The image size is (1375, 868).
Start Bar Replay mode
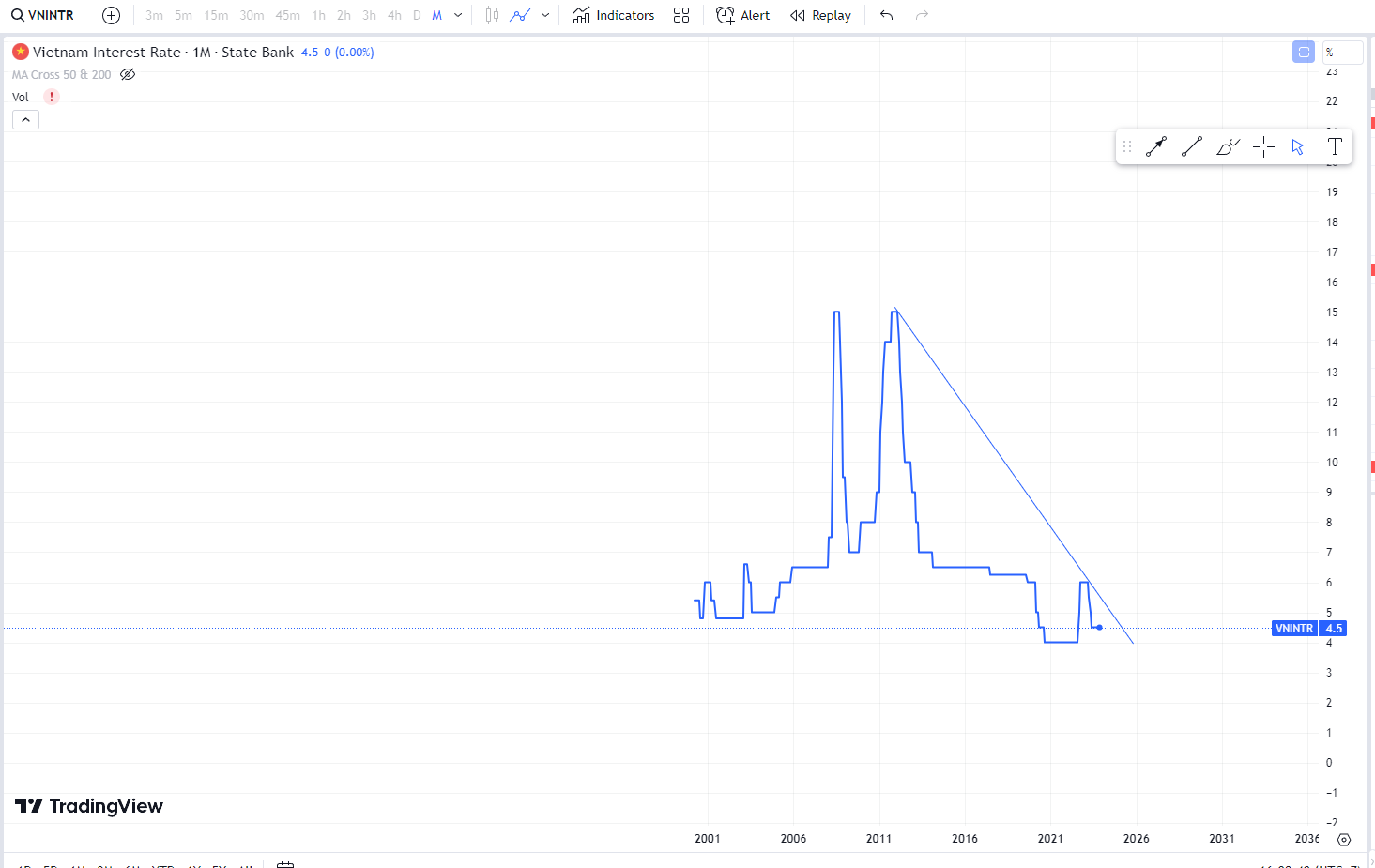[820, 15]
